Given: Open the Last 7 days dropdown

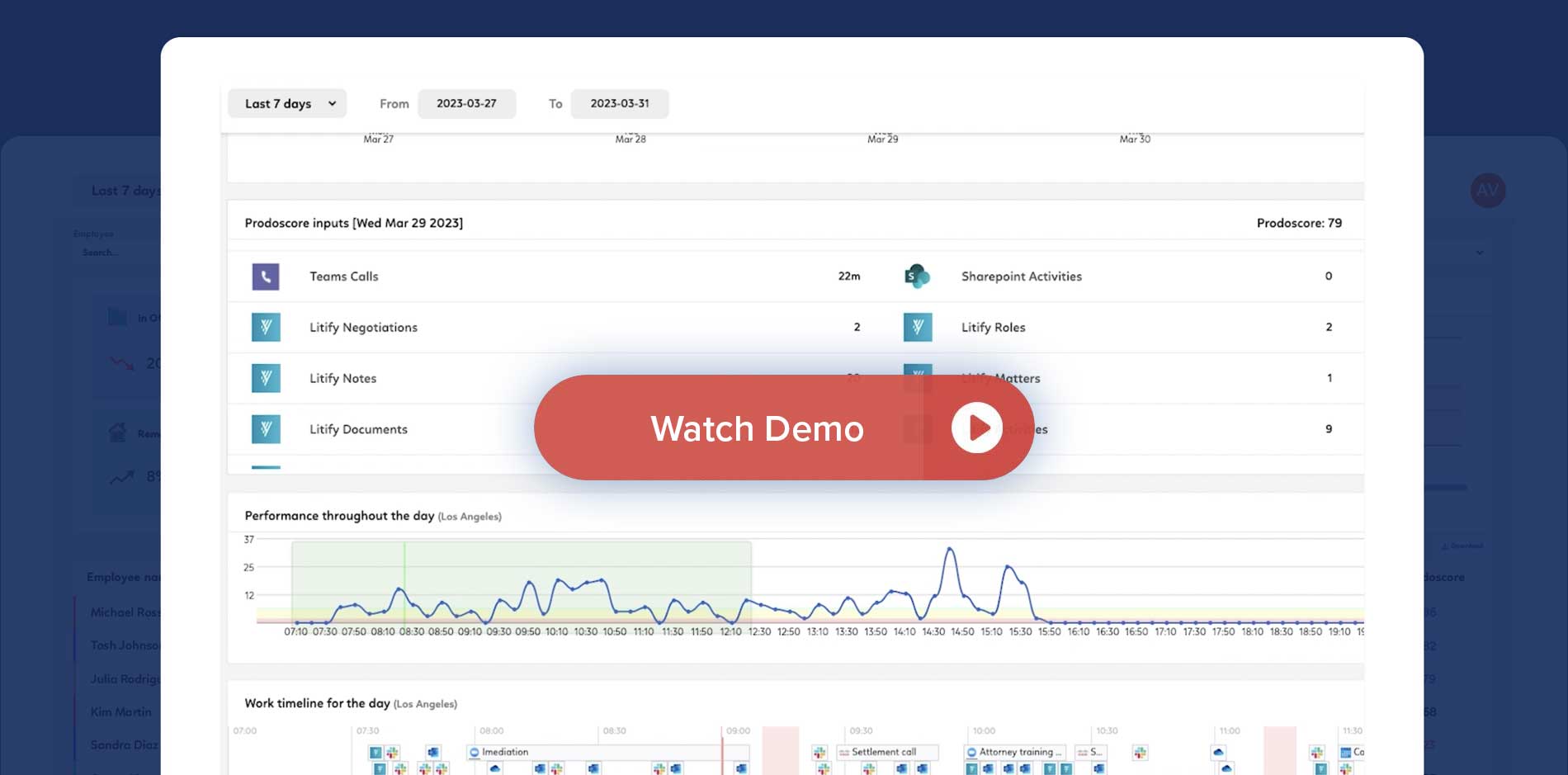Looking at the screenshot, I should [x=287, y=104].
